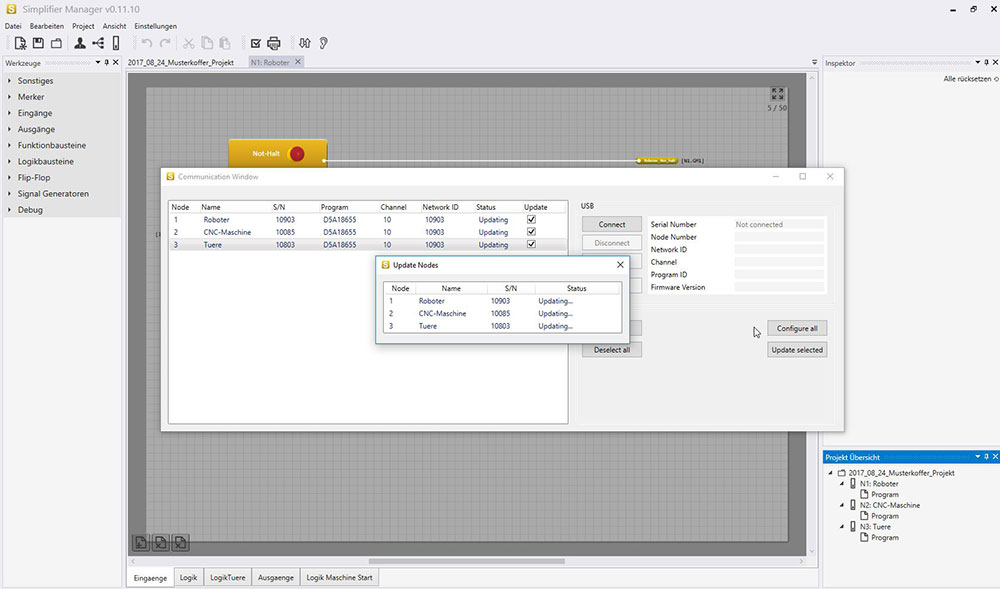Viewport: 1000px width, 589px height.
Task: Expand Signal Generatoren category
Action: pyautogui.click(x=10, y=194)
